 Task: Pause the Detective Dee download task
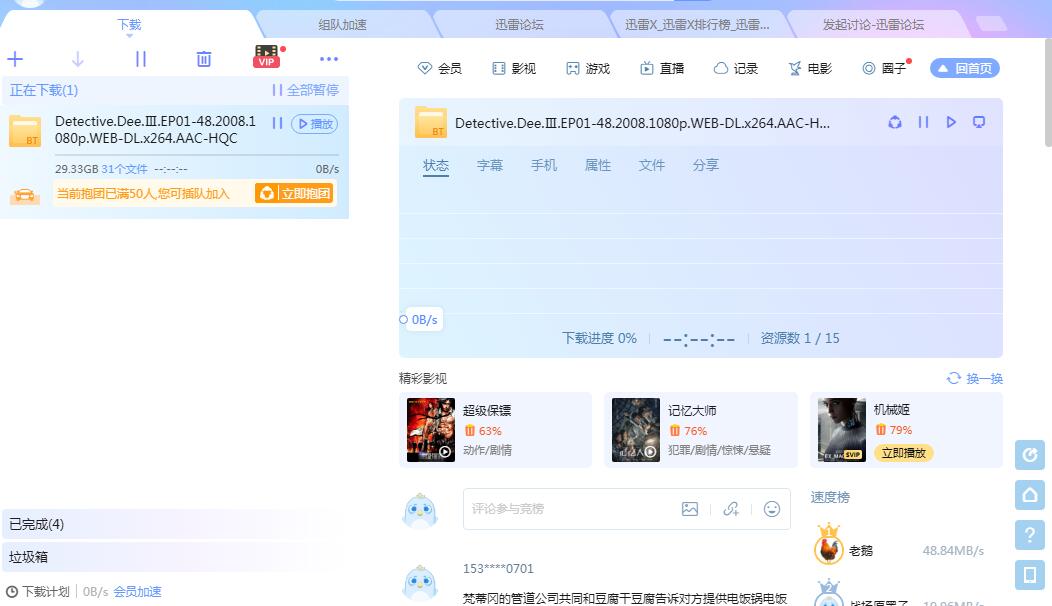click(277, 122)
